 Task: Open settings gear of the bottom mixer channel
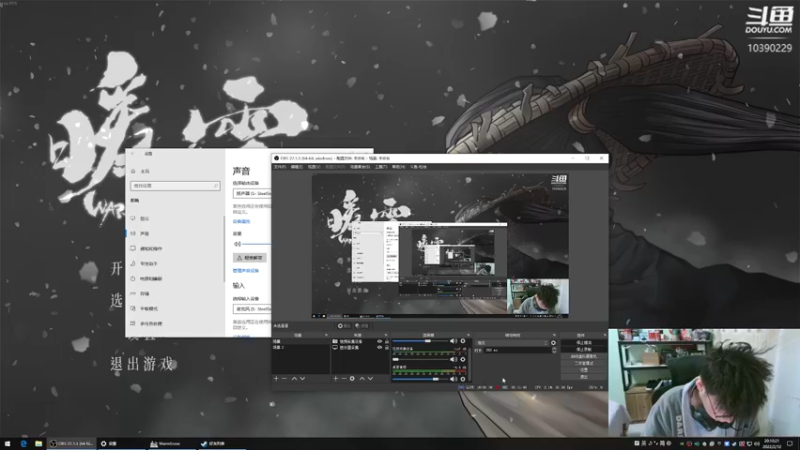click(463, 379)
